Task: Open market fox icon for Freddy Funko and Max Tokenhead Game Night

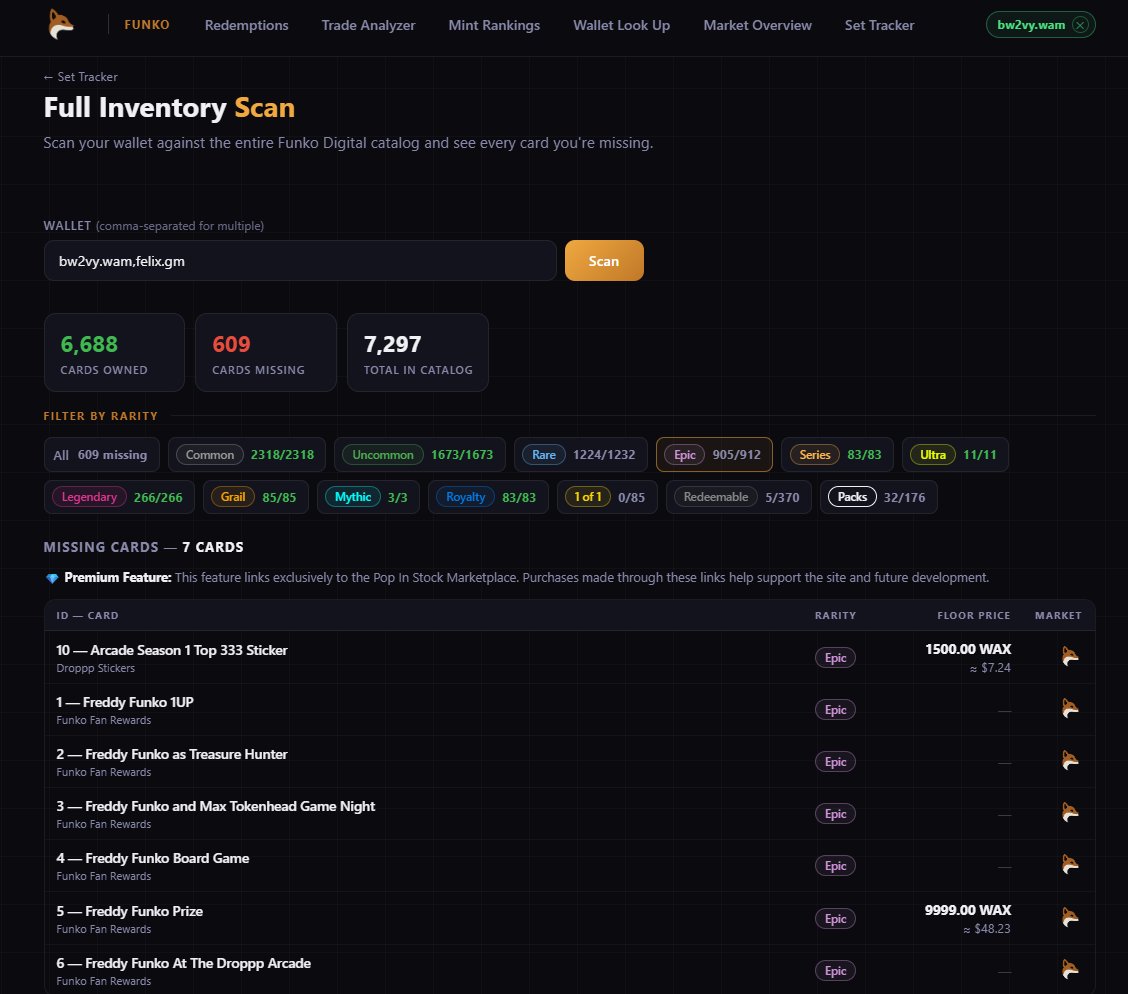Action: point(1070,812)
